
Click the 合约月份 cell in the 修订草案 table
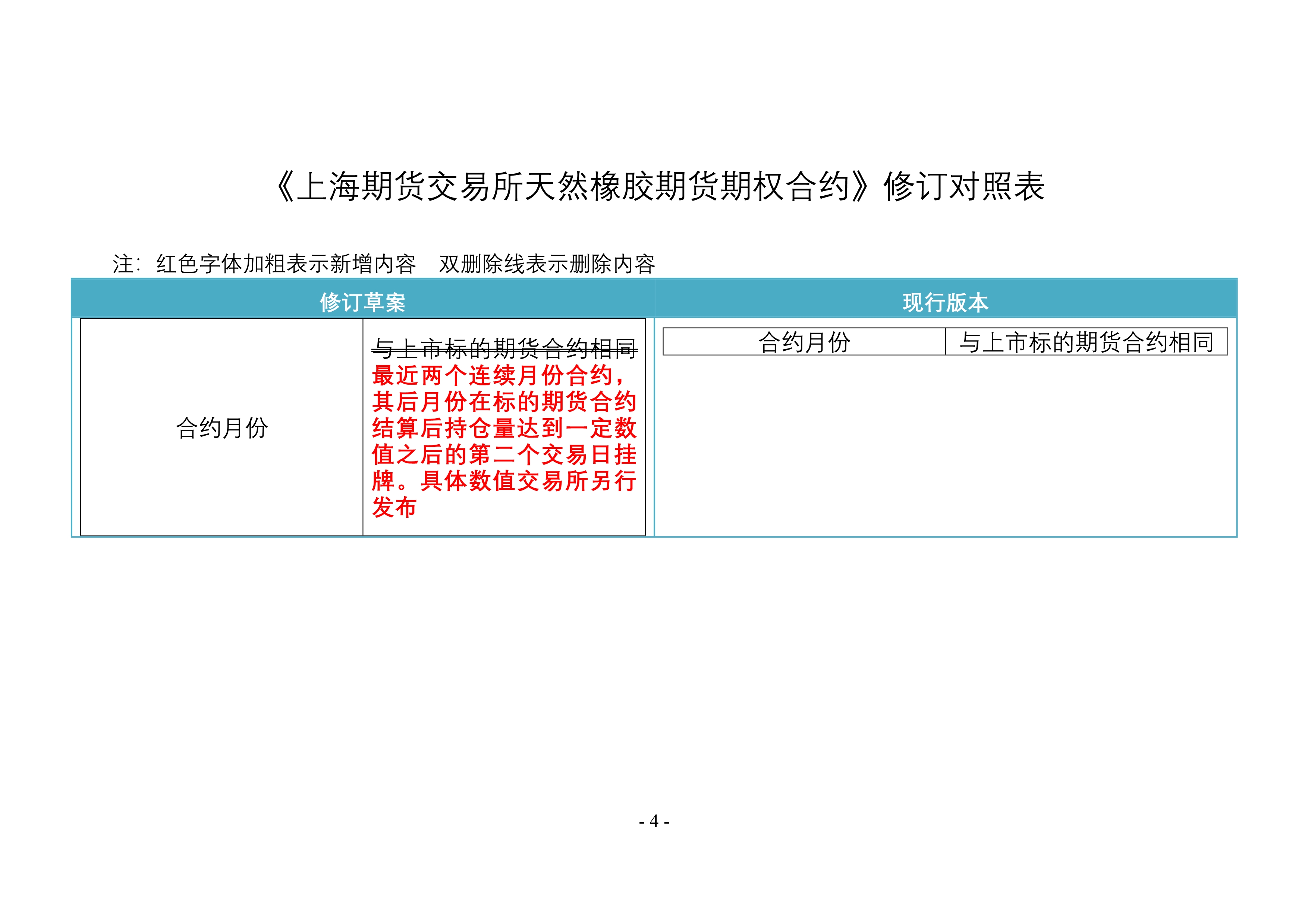coord(221,427)
